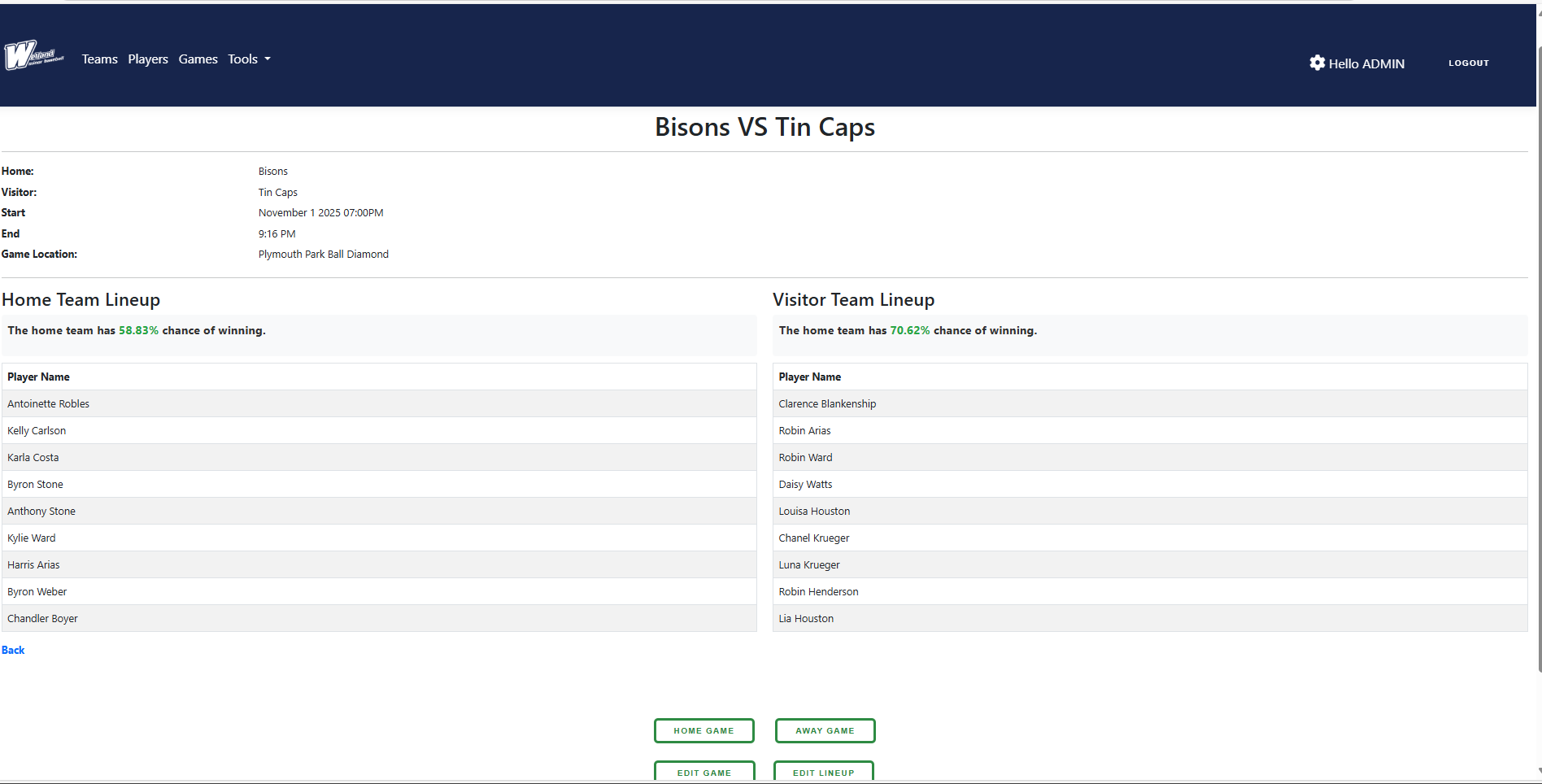The width and height of the screenshot is (1542, 784).
Task: Click the HOME GAME button
Action: (703, 730)
